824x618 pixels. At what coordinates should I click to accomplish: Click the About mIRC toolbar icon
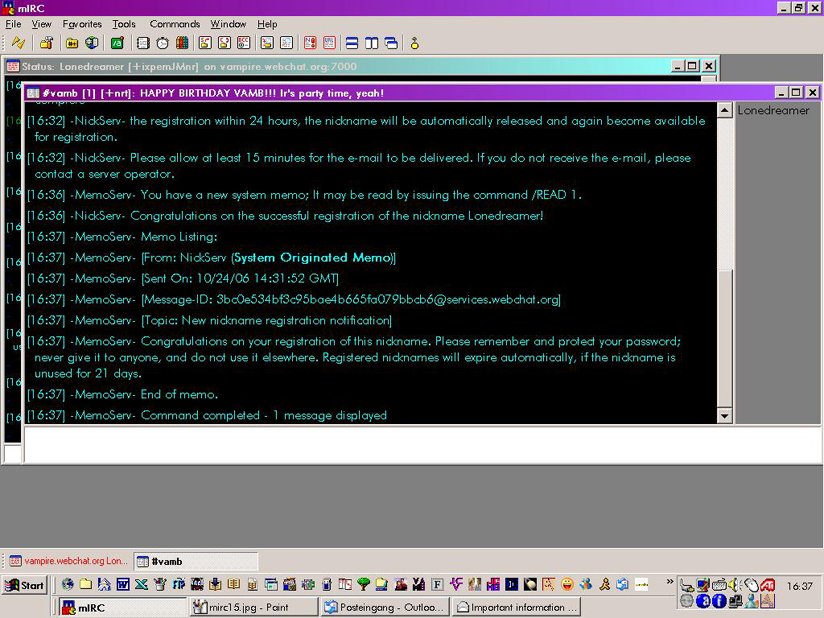pos(415,43)
